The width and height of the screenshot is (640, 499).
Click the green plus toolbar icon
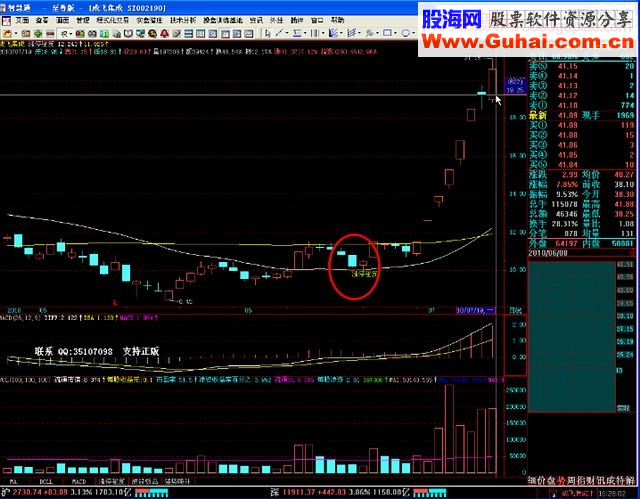point(38,33)
